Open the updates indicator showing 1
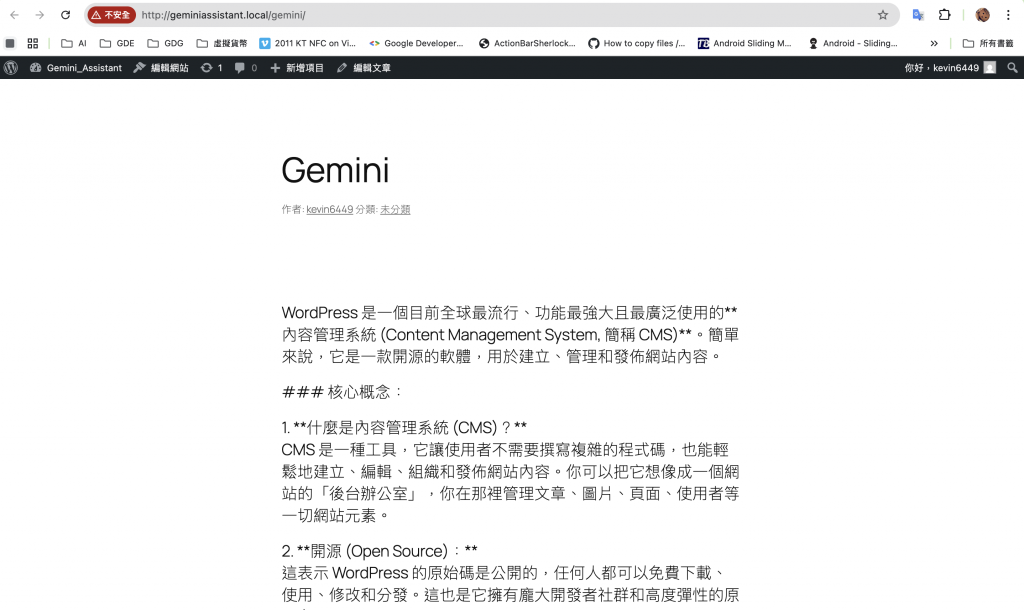This screenshot has width=1024, height=610. pos(212,67)
